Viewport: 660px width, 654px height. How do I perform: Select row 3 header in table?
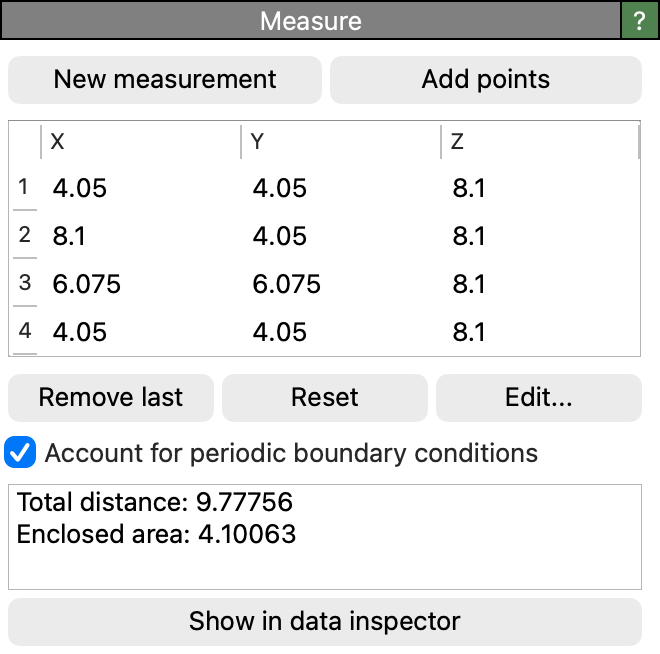click(24, 283)
